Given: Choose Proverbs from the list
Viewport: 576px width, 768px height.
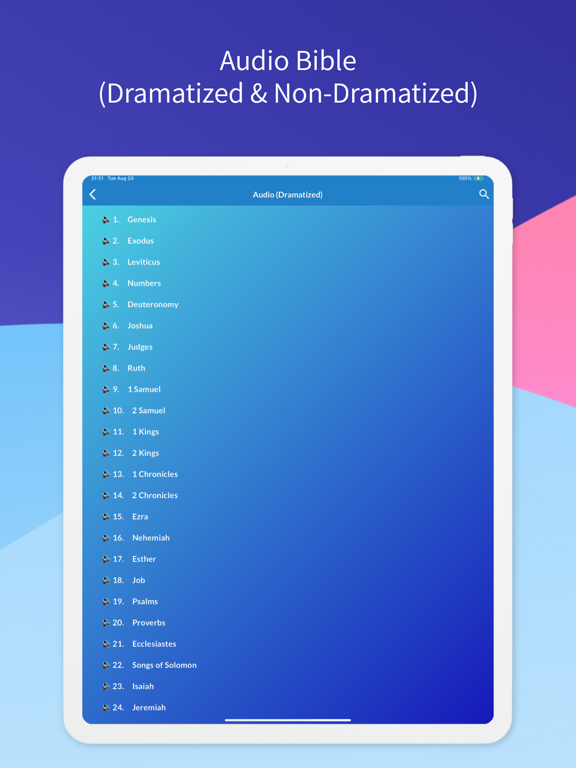Looking at the screenshot, I should (149, 623).
